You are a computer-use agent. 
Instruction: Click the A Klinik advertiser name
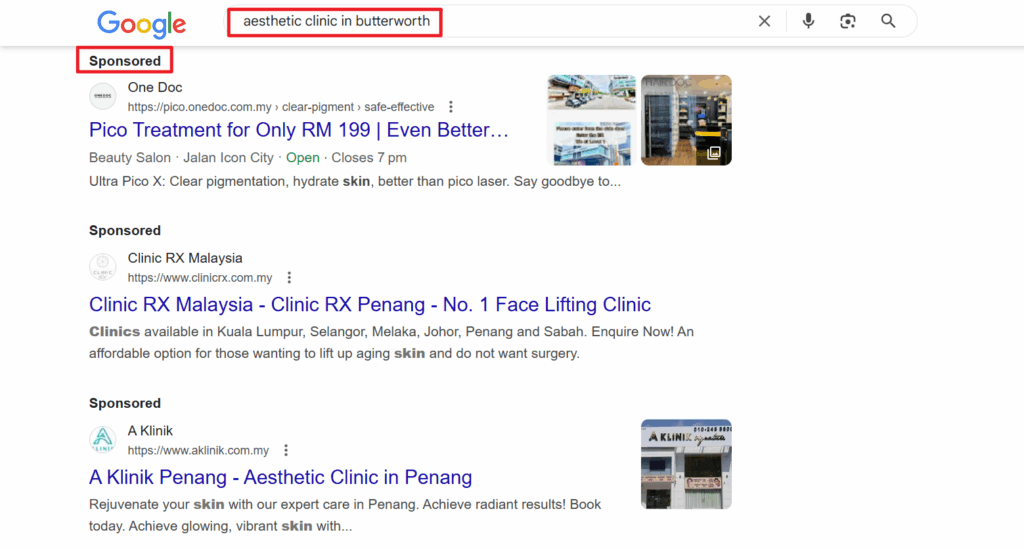(150, 431)
